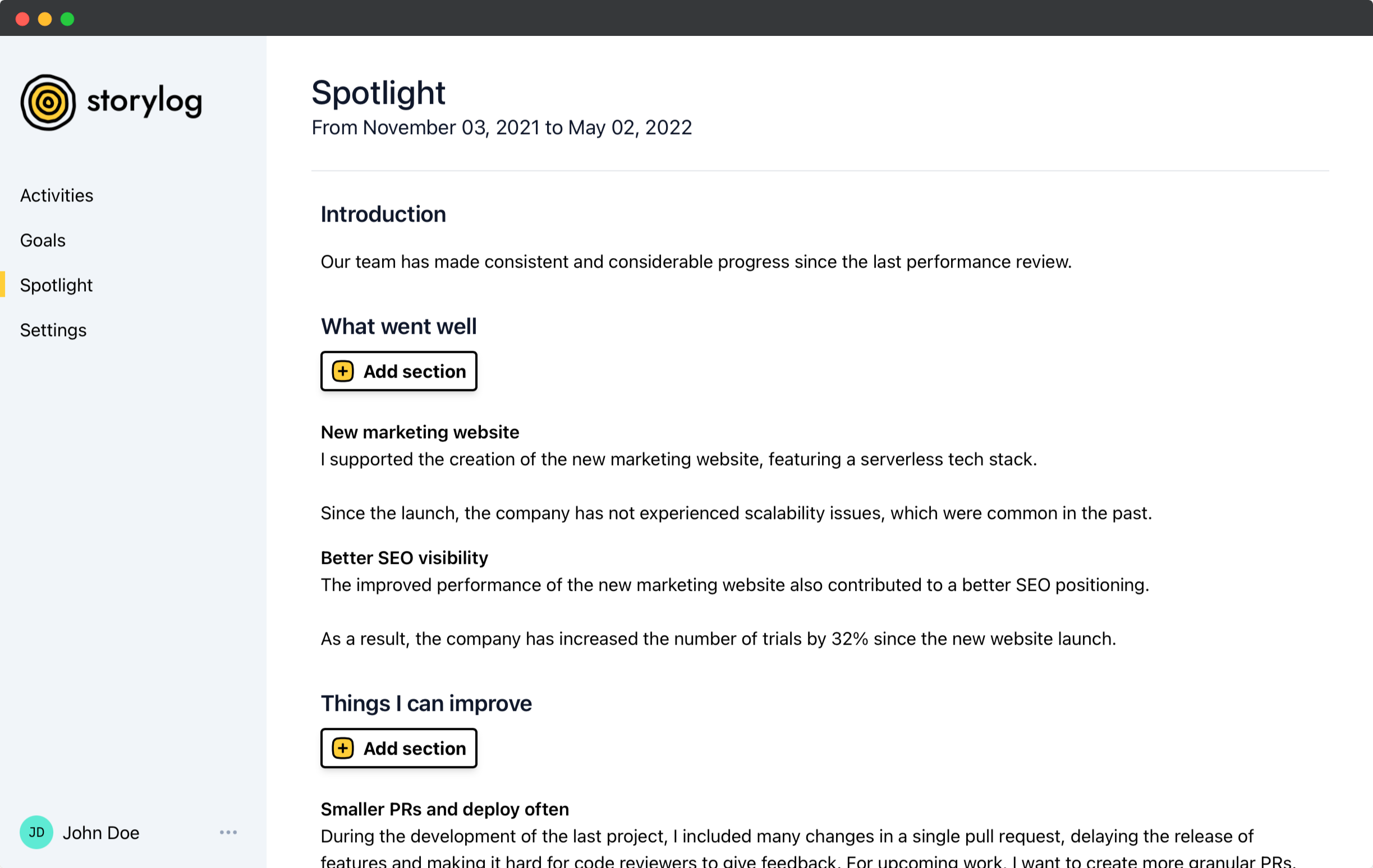Screen dimensions: 1373x868
Task: Click the JD user avatar
Action: (x=36, y=832)
